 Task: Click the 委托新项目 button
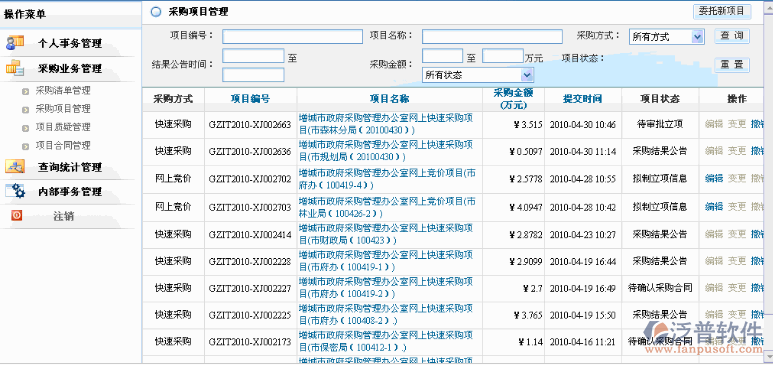pos(722,11)
